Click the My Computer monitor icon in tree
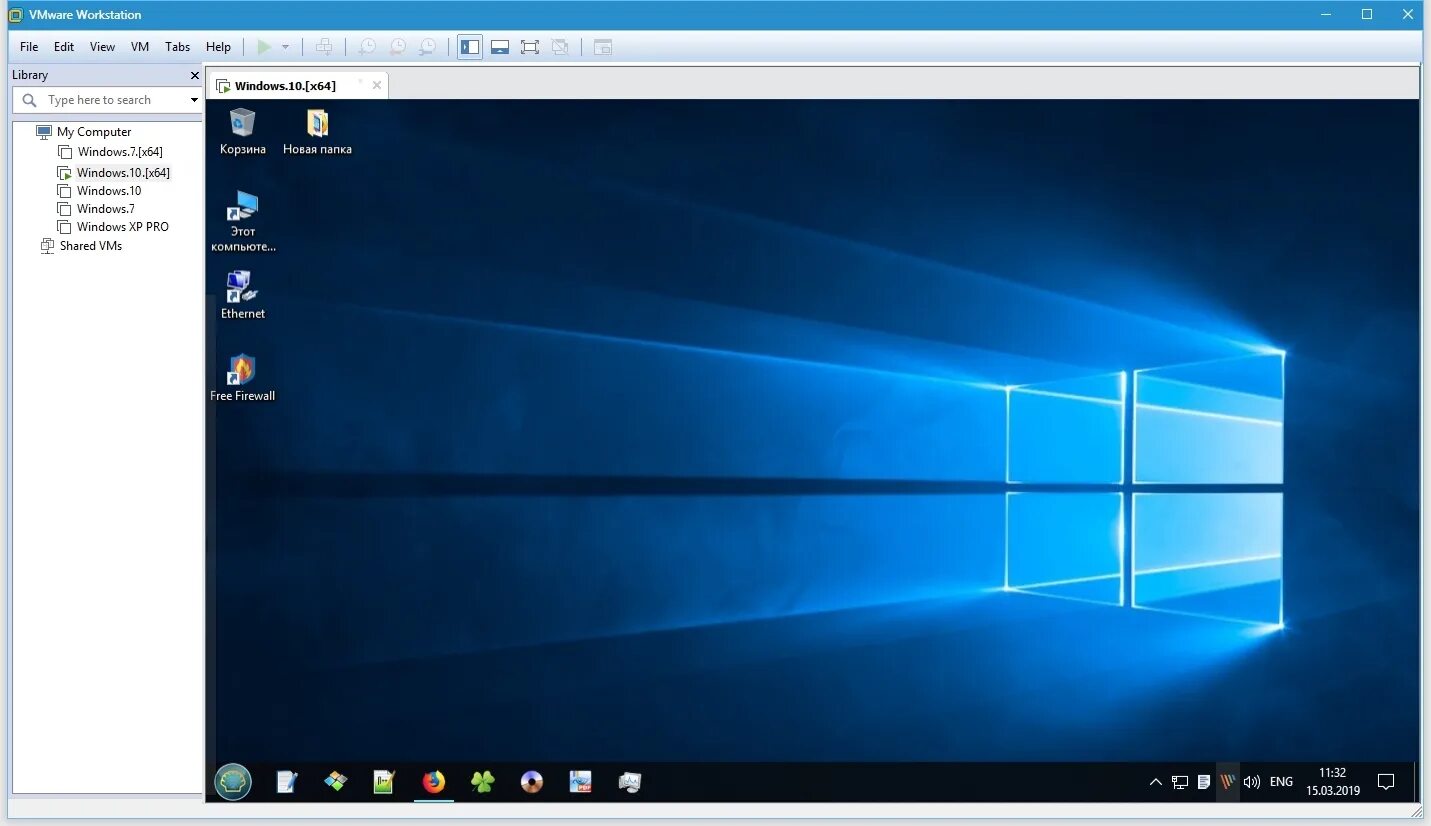1431x826 pixels. tap(44, 132)
